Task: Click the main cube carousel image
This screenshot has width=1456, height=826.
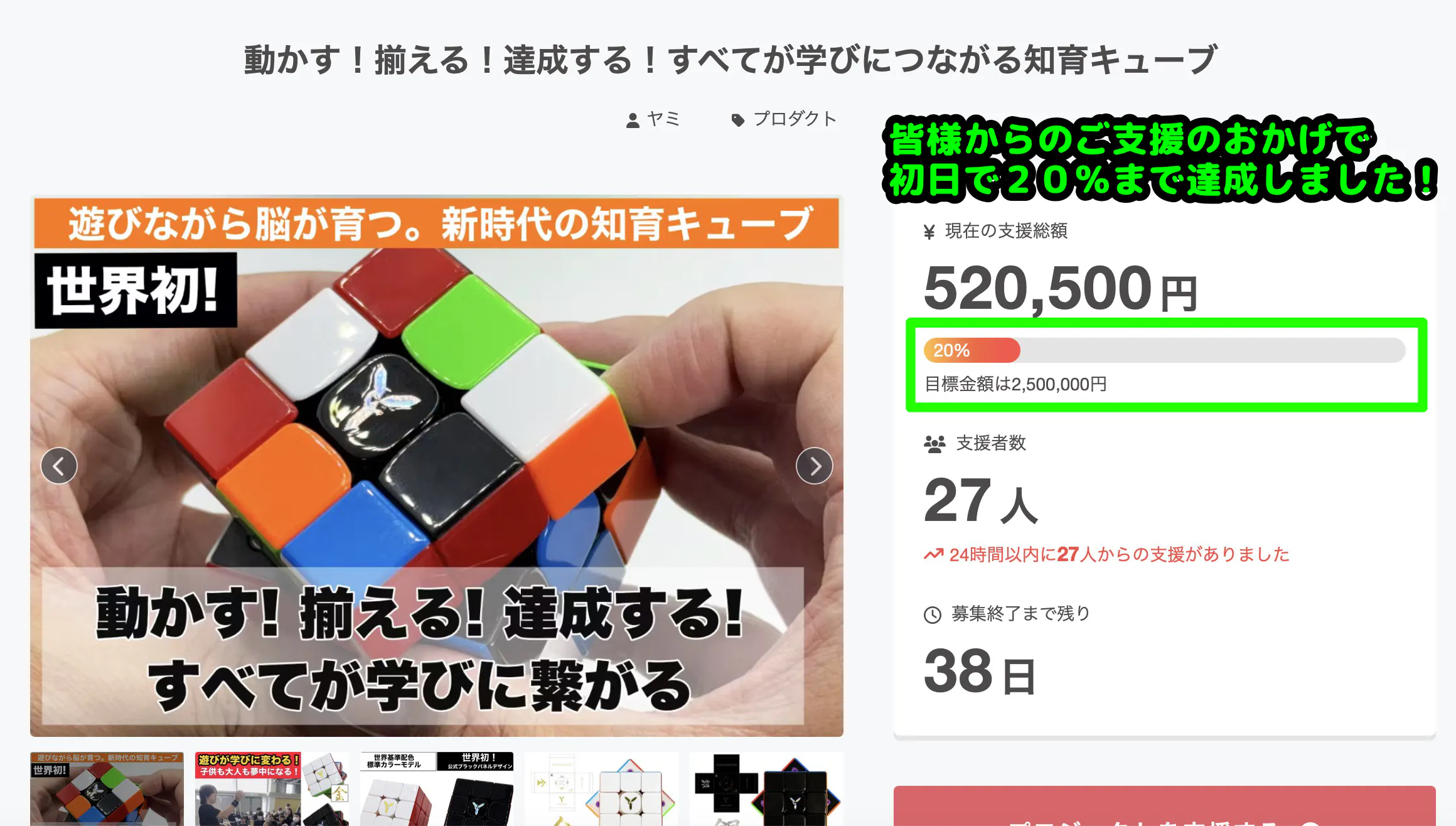Action: 437,466
